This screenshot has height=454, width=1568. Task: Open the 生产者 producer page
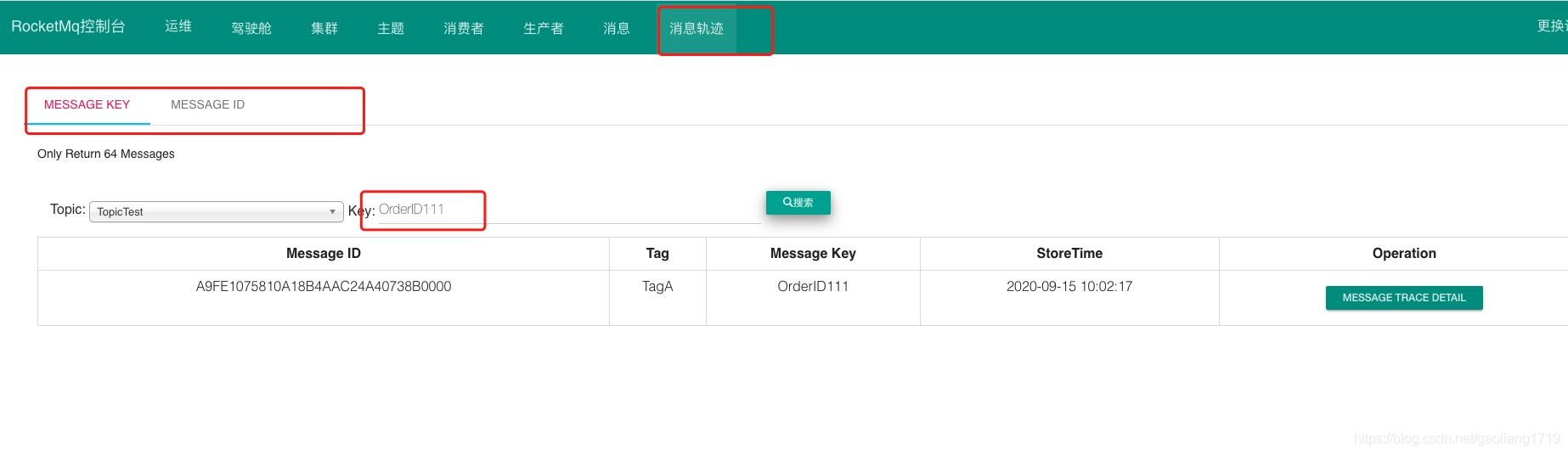[x=543, y=28]
